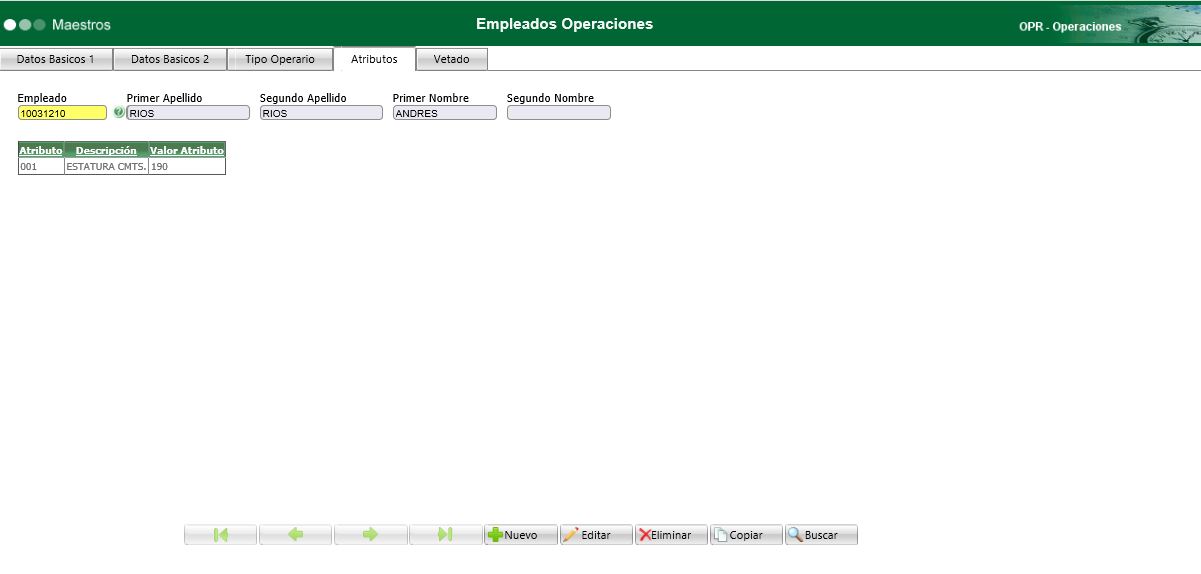Viewport: 1201px width, 574px height.
Task: Go to the next record arrow
Action: [x=371, y=535]
